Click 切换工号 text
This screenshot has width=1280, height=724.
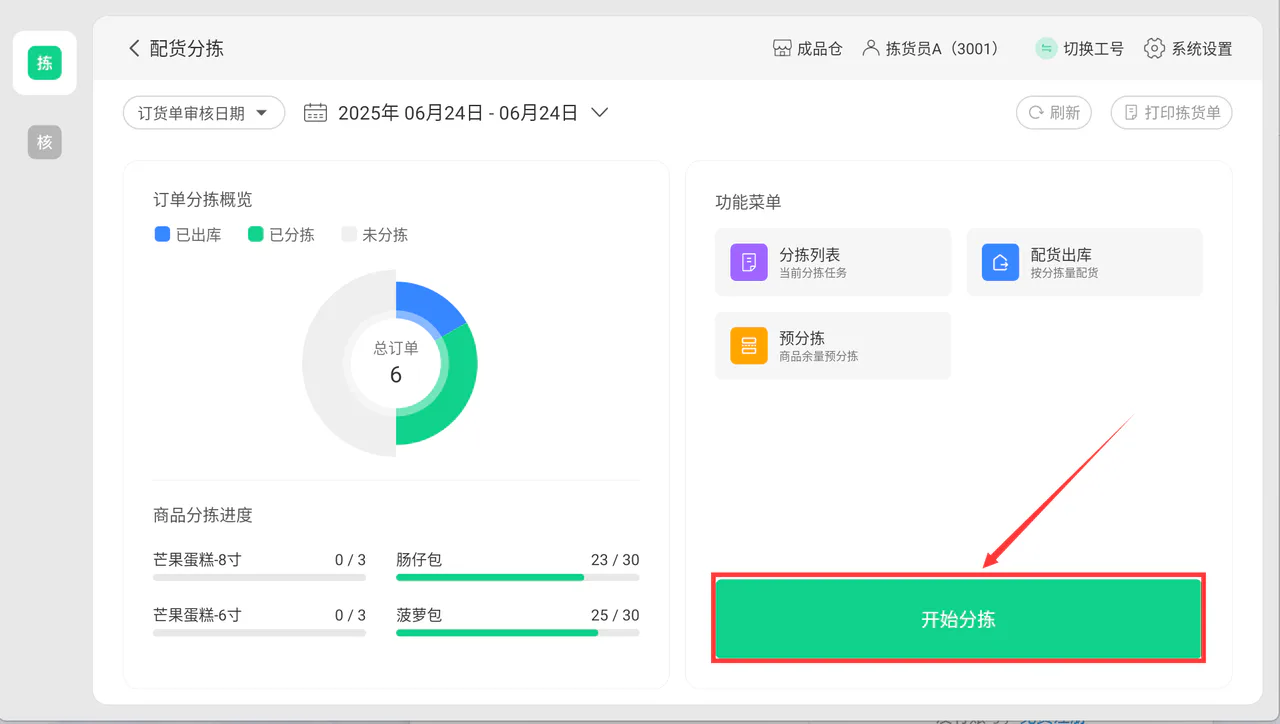click(x=1093, y=48)
